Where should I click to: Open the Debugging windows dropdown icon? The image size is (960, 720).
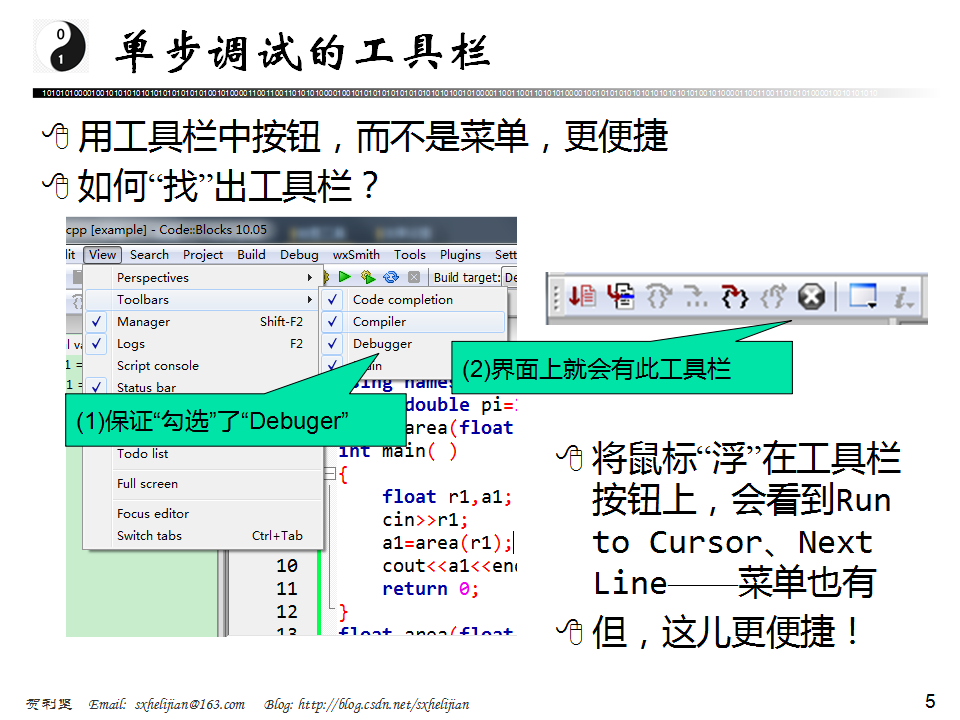click(x=863, y=297)
